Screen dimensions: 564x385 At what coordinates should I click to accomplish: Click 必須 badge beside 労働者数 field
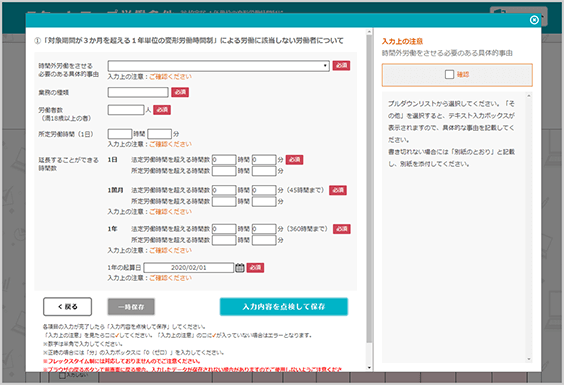[162, 110]
